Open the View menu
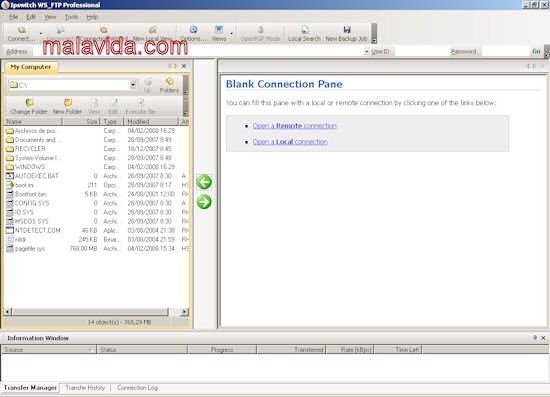 (x=50, y=17)
